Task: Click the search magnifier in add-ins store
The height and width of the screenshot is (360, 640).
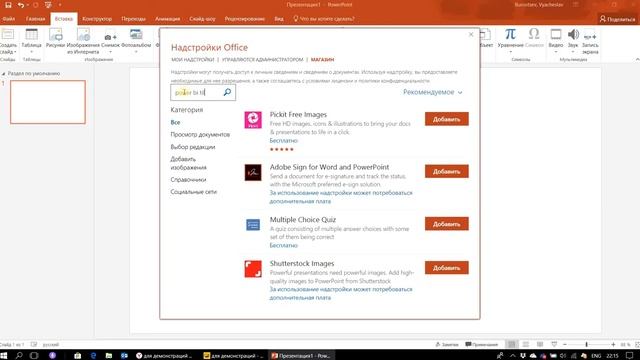Action: coord(227,92)
